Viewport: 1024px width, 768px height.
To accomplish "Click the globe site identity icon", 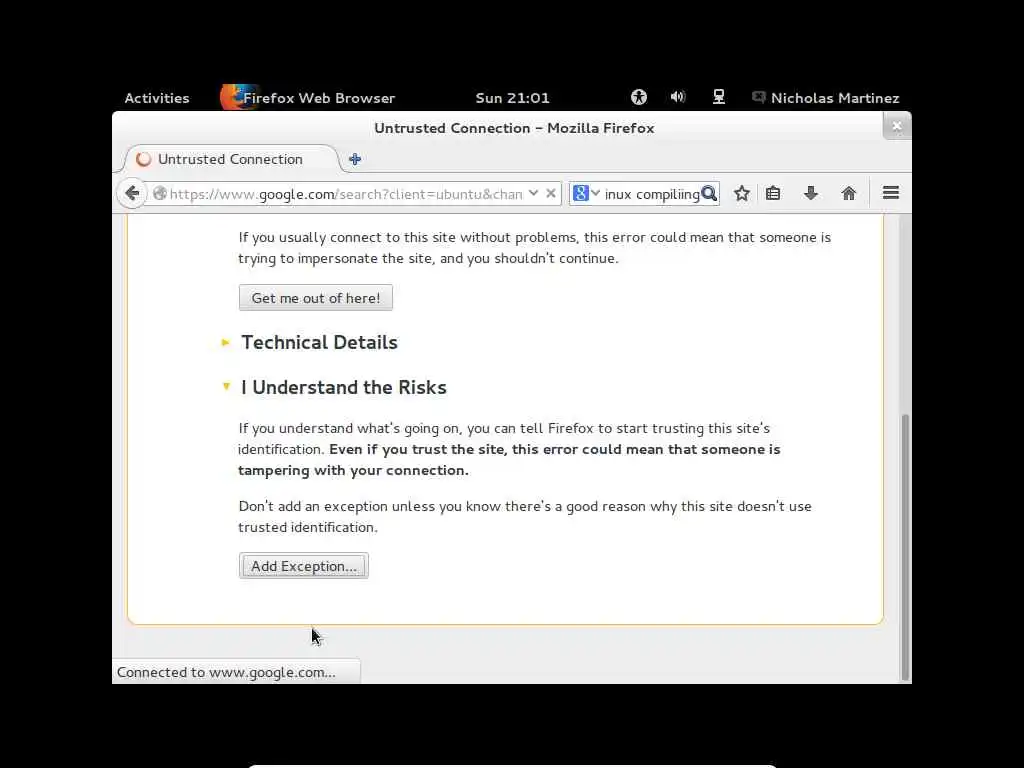I will (x=159, y=193).
